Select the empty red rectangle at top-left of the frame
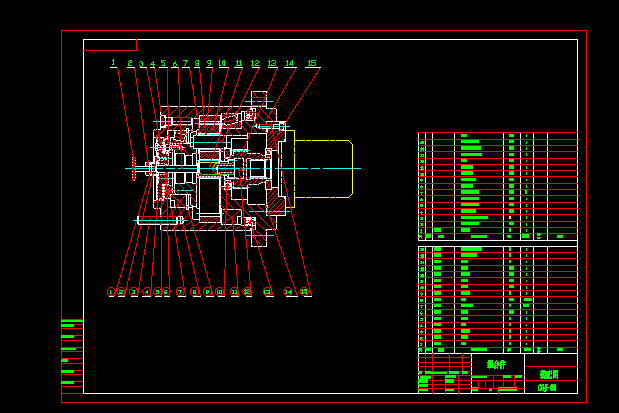Screen dimensions: 619x413 [110, 44]
